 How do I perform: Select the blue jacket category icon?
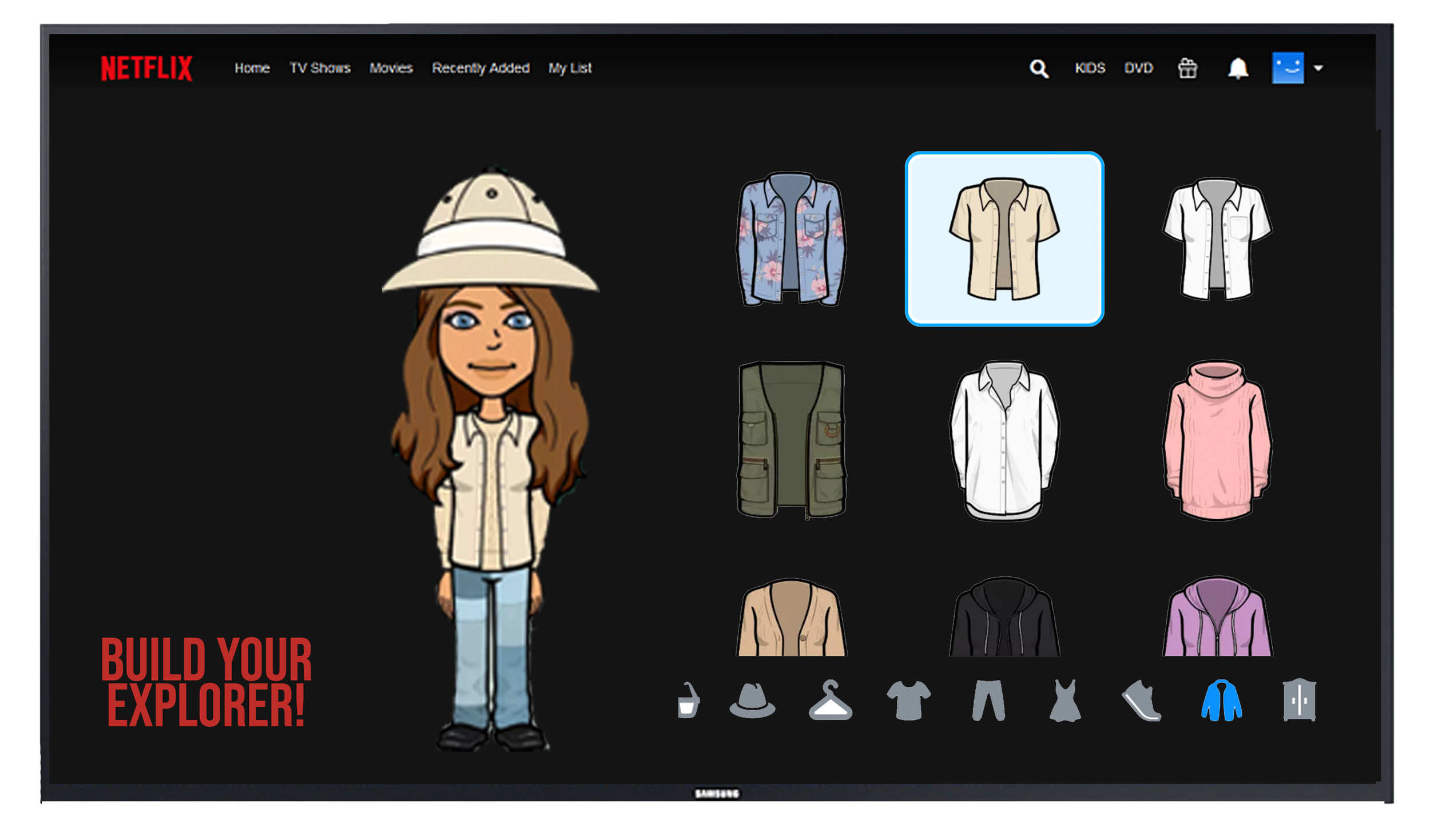1221,701
